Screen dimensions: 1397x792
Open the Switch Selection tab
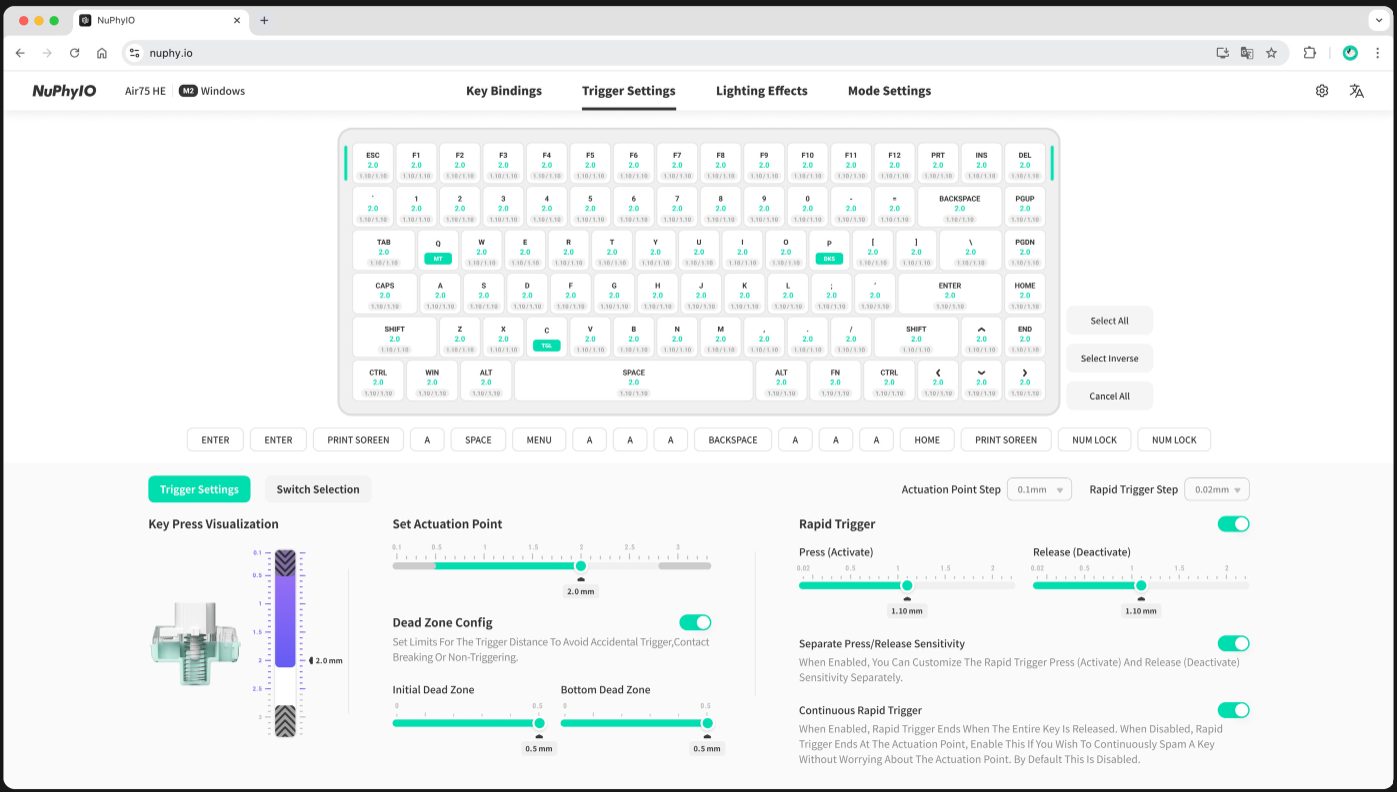pos(317,489)
